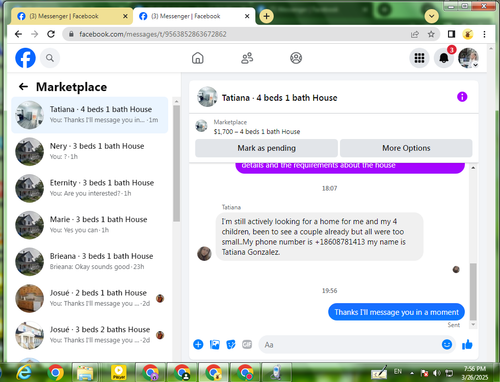Open more actions plus icon in composer

pyautogui.click(x=198, y=344)
